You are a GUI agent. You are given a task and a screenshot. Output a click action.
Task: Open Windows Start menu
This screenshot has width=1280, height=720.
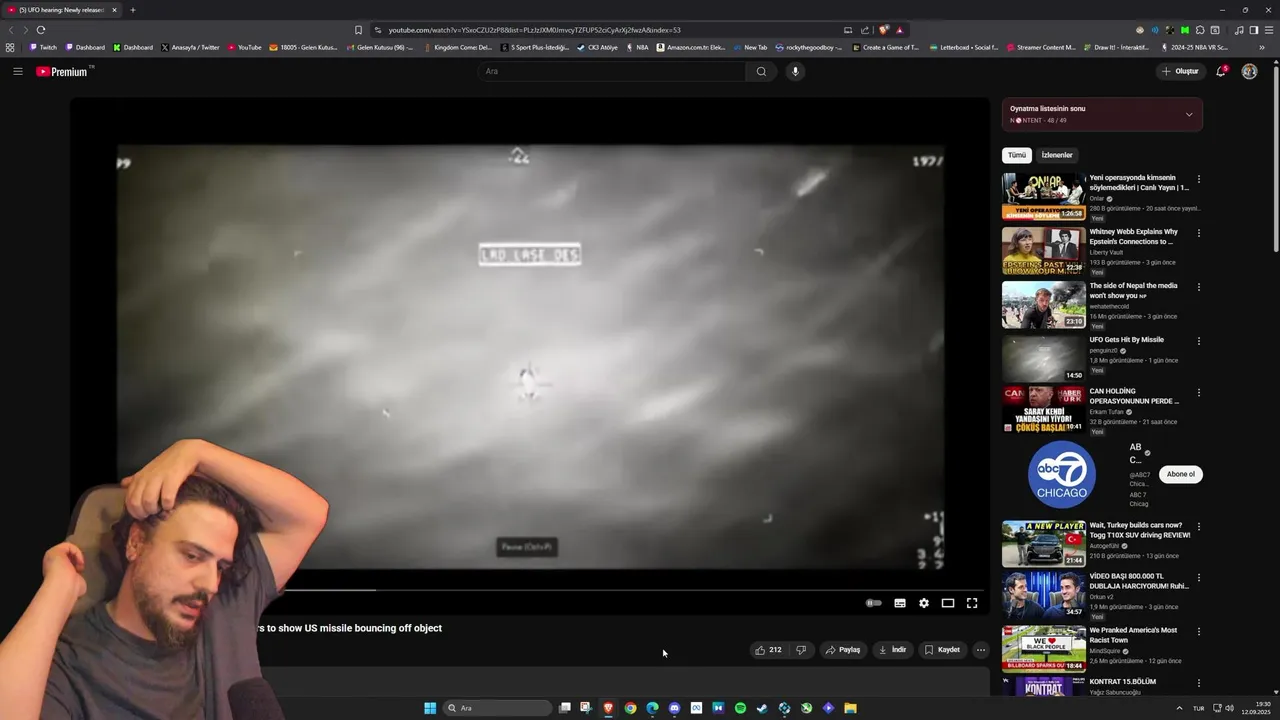click(x=430, y=708)
